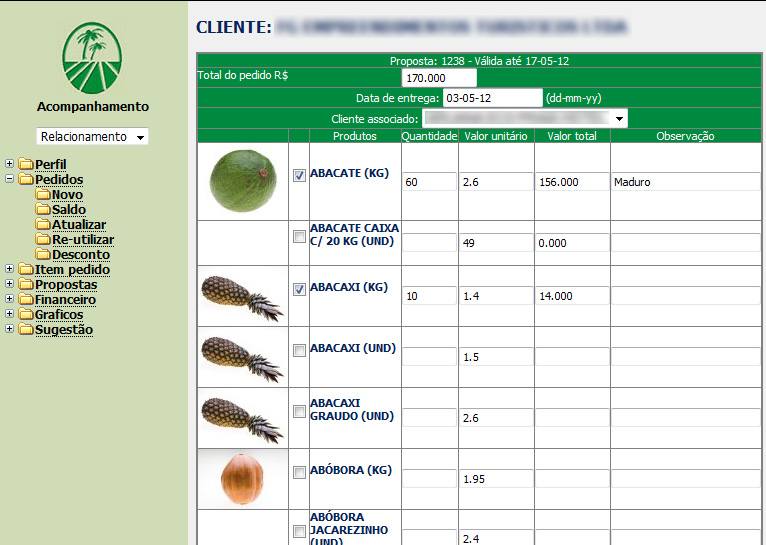Expand the Propostas tree node

[9, 283]
